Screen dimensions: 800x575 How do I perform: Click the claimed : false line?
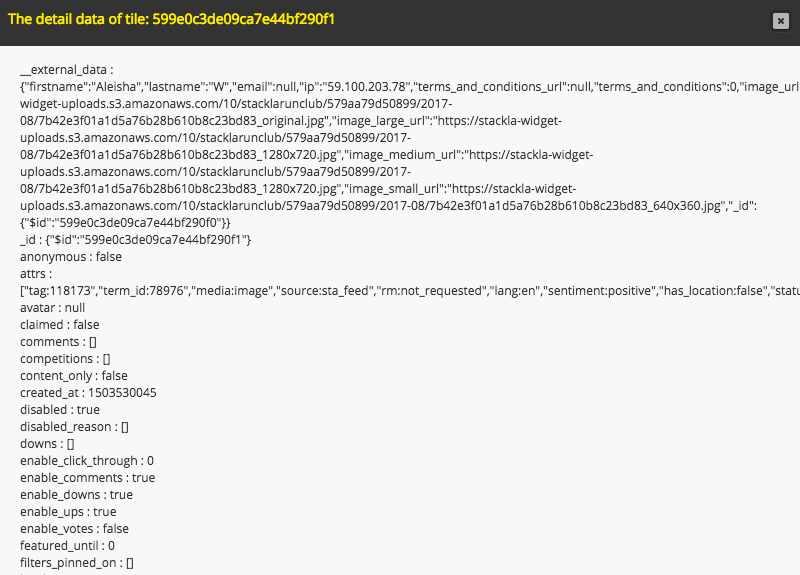coord(59,325)
